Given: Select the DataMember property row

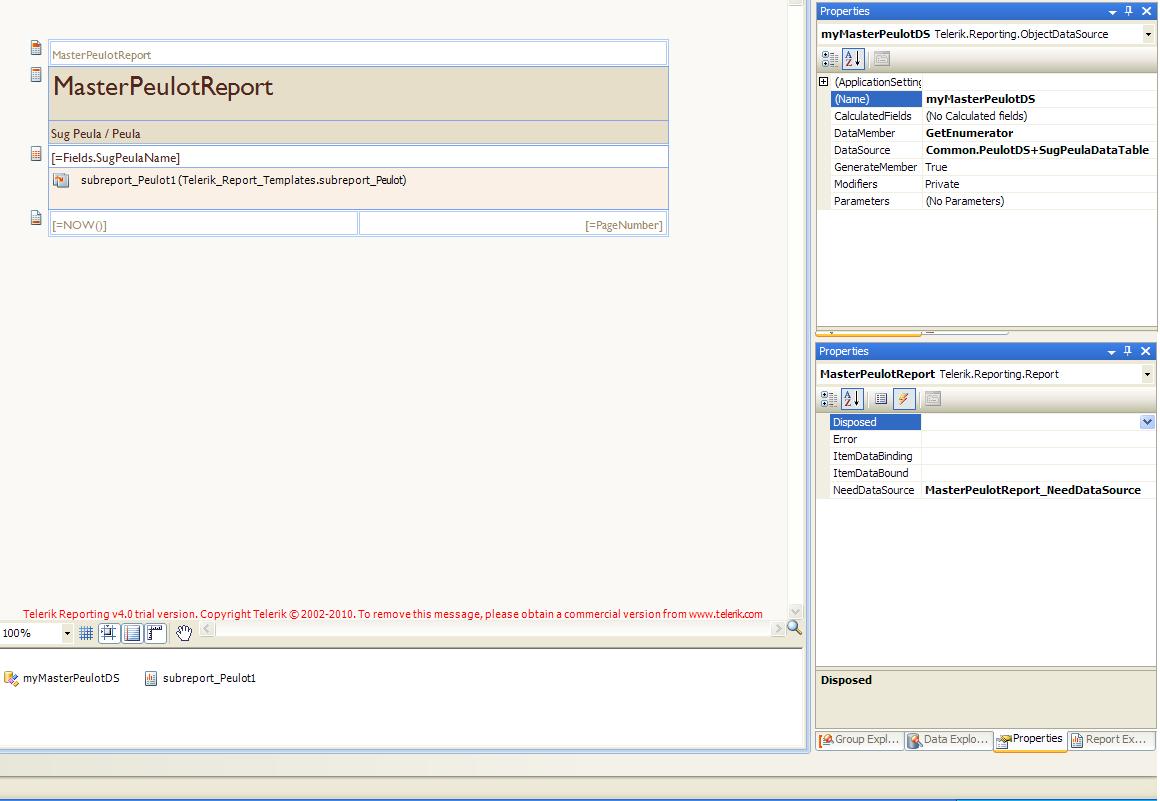Looking at the screenshot, I should (x=993, y=133).
